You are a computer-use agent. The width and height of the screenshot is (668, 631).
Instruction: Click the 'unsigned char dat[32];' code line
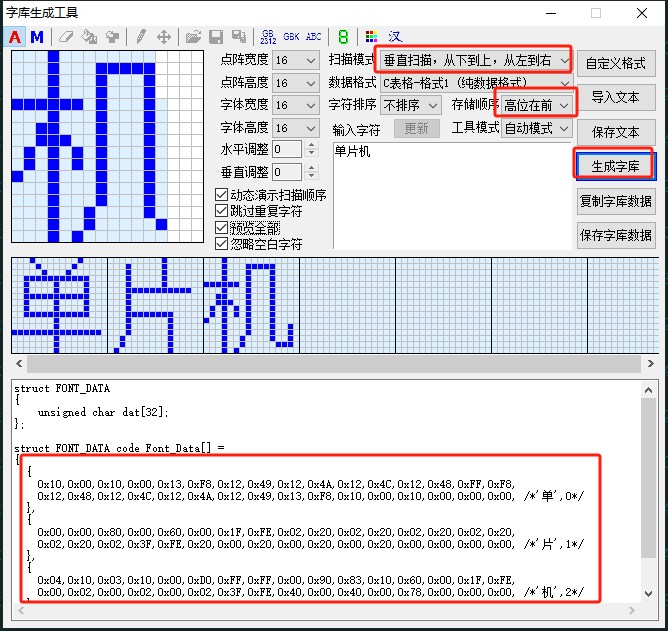pyautogui.click(x=103, y=412)
